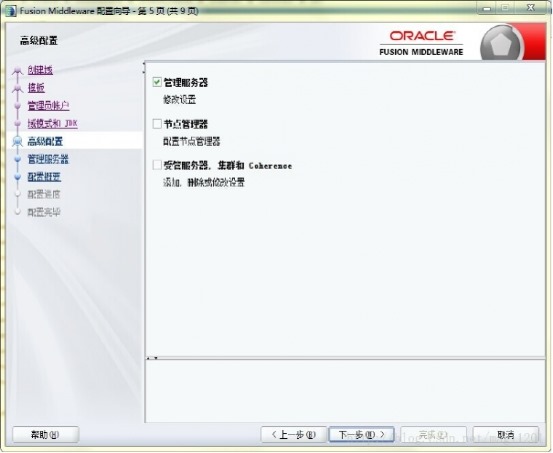Click the 帮助 button
Screen dimensions: 553x453
45,435
